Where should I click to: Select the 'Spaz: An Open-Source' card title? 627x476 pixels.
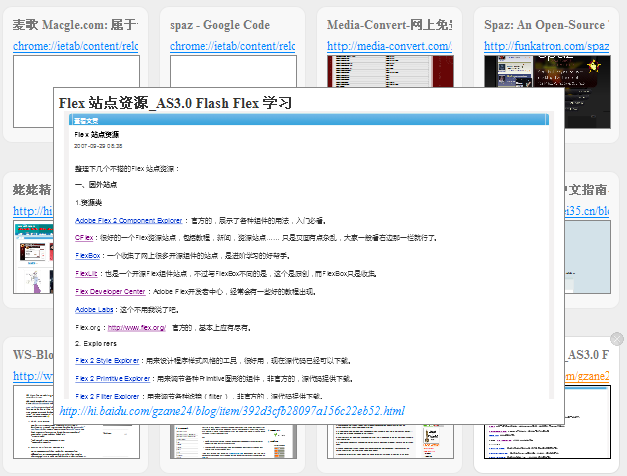coord(546,25)
